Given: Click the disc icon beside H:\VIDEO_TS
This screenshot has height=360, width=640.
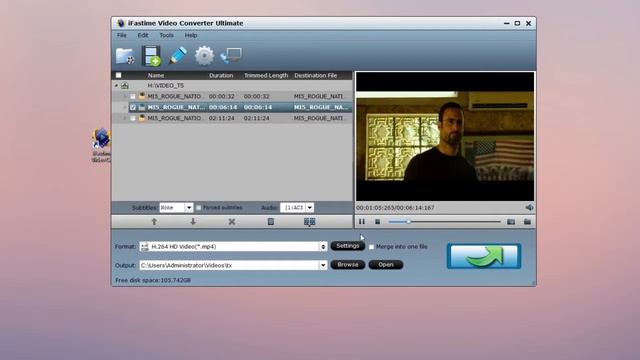Looking at the screenshot, I should [x=125, y=85].
